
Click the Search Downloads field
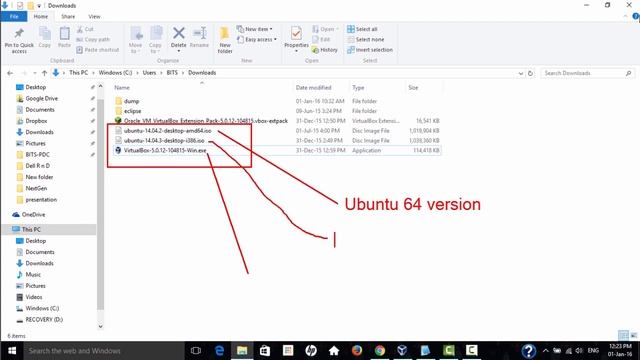pos(588,73)
